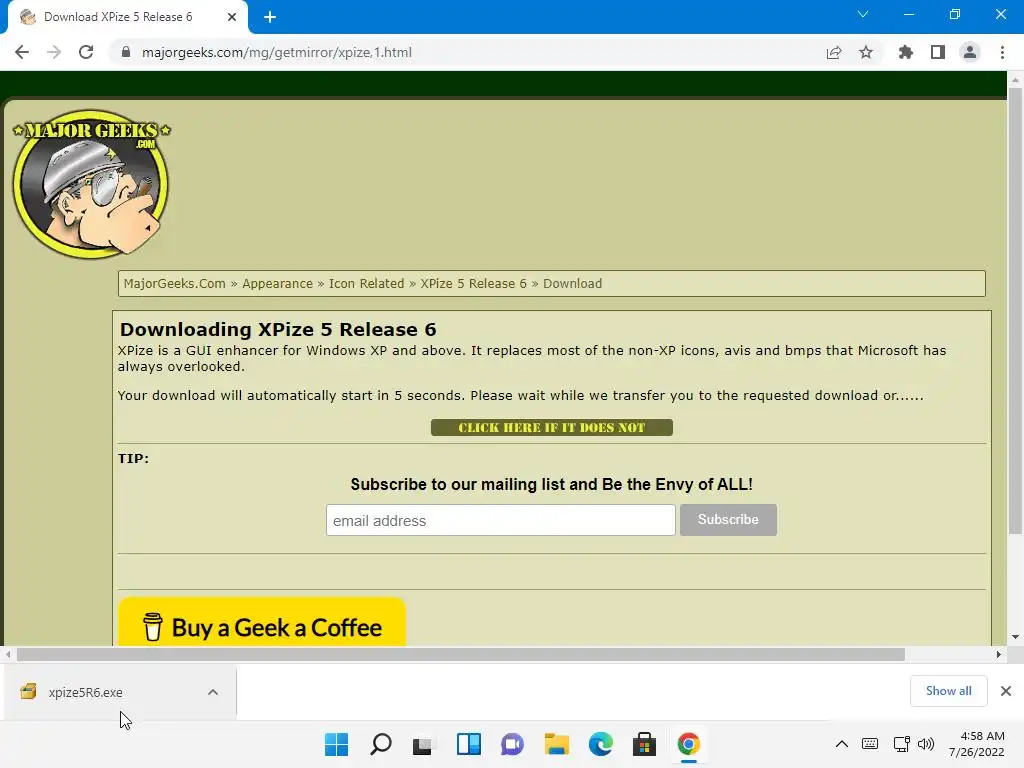Reload the current page
Viewport: 1024px width, 768px height.
click(x=86, y=52)
